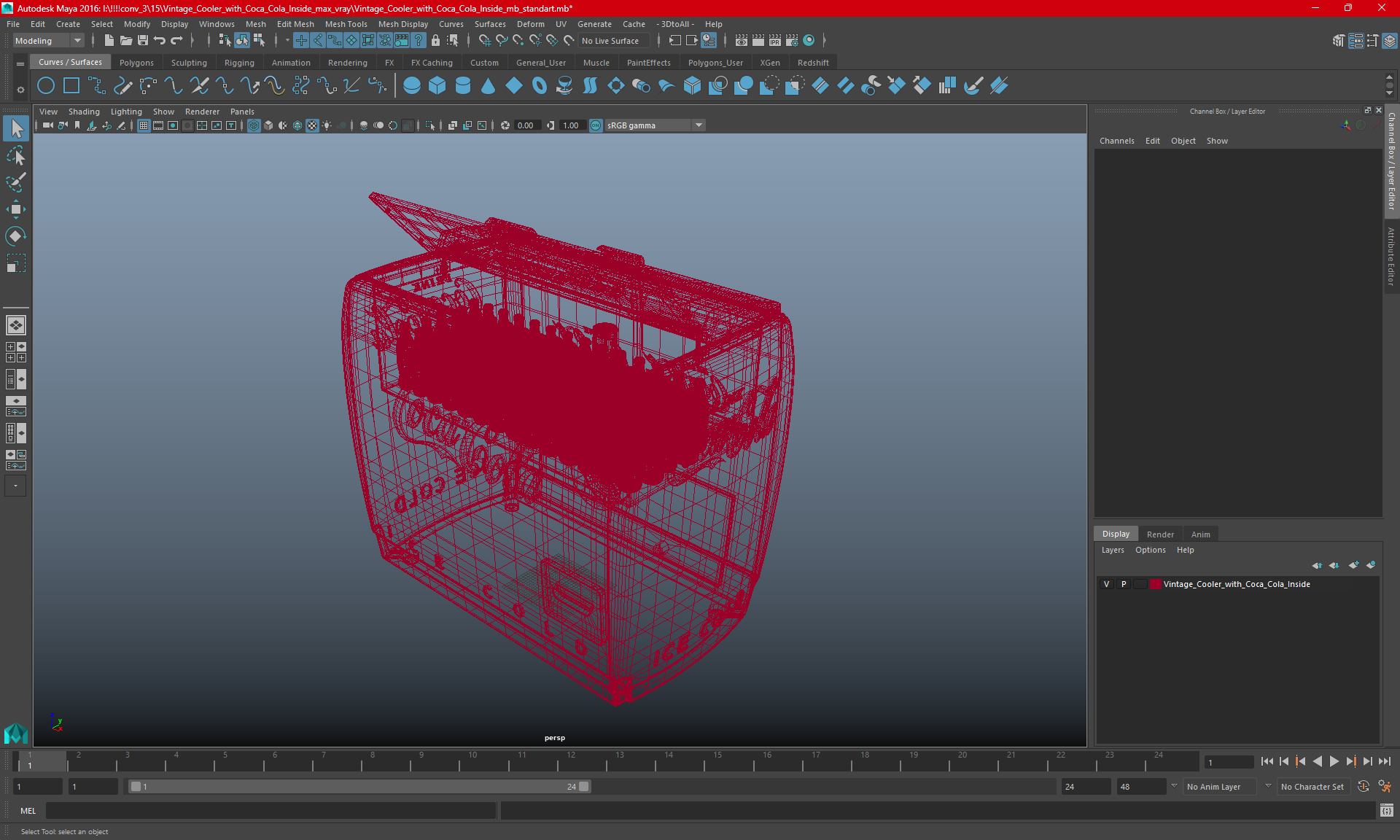1400x840 pixels.
Task: Open the Mesh Tools menu
Action: tap(346, 24)
